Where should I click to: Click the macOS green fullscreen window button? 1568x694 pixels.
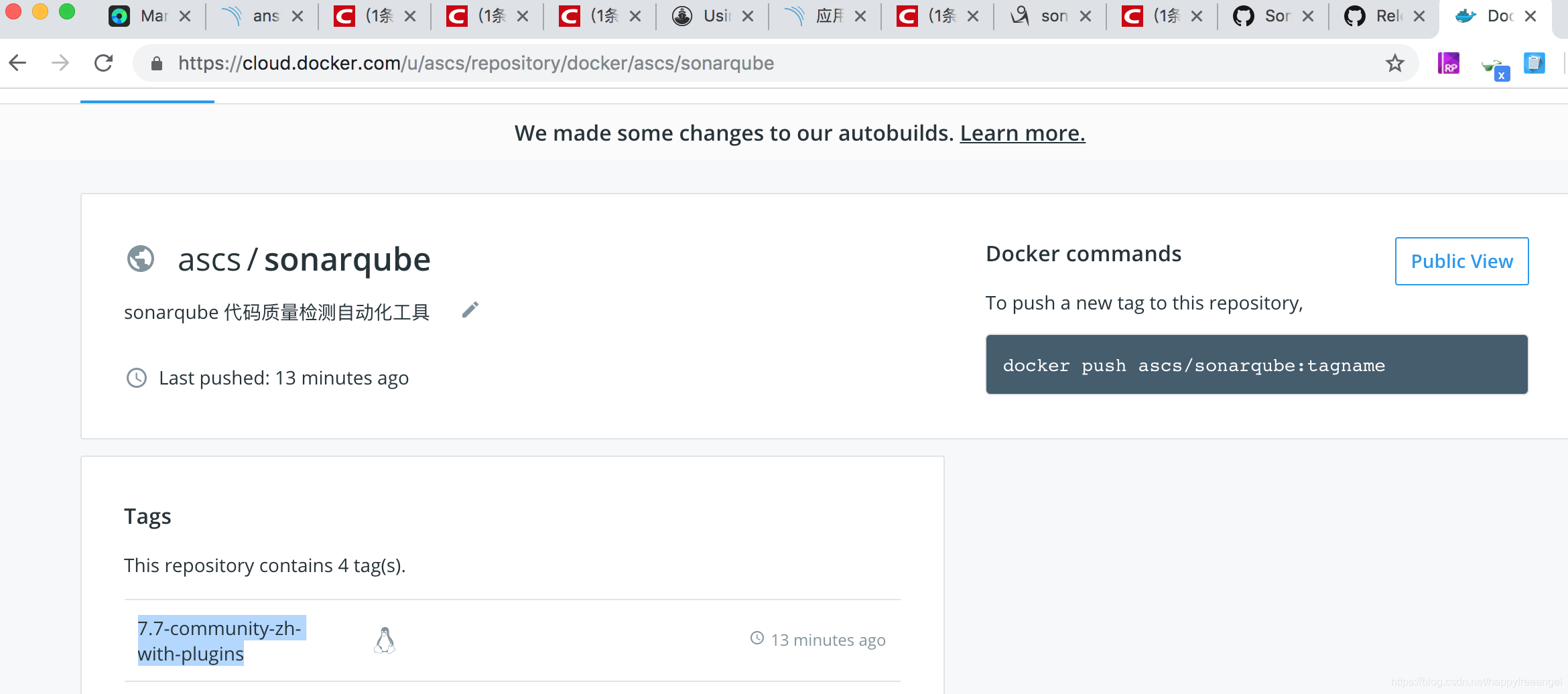tap(67, 11)
